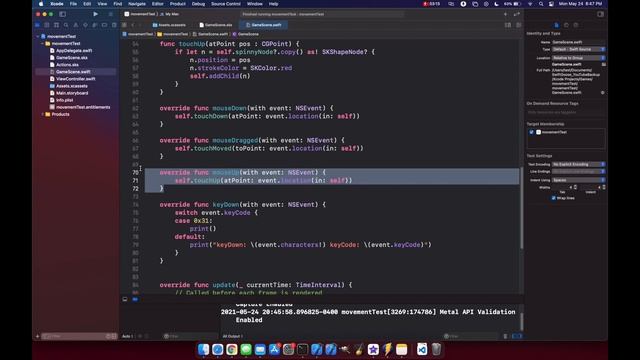Adjust the Indent width stepper

604,187
